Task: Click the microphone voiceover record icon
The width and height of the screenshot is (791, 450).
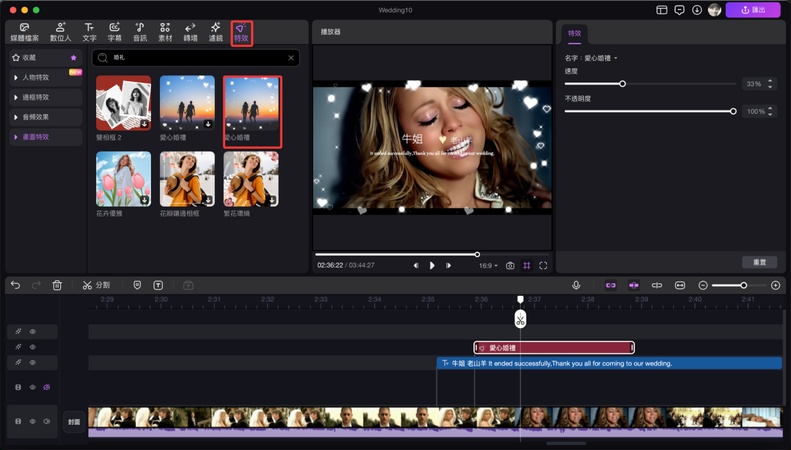Action: tap(576, 285)
